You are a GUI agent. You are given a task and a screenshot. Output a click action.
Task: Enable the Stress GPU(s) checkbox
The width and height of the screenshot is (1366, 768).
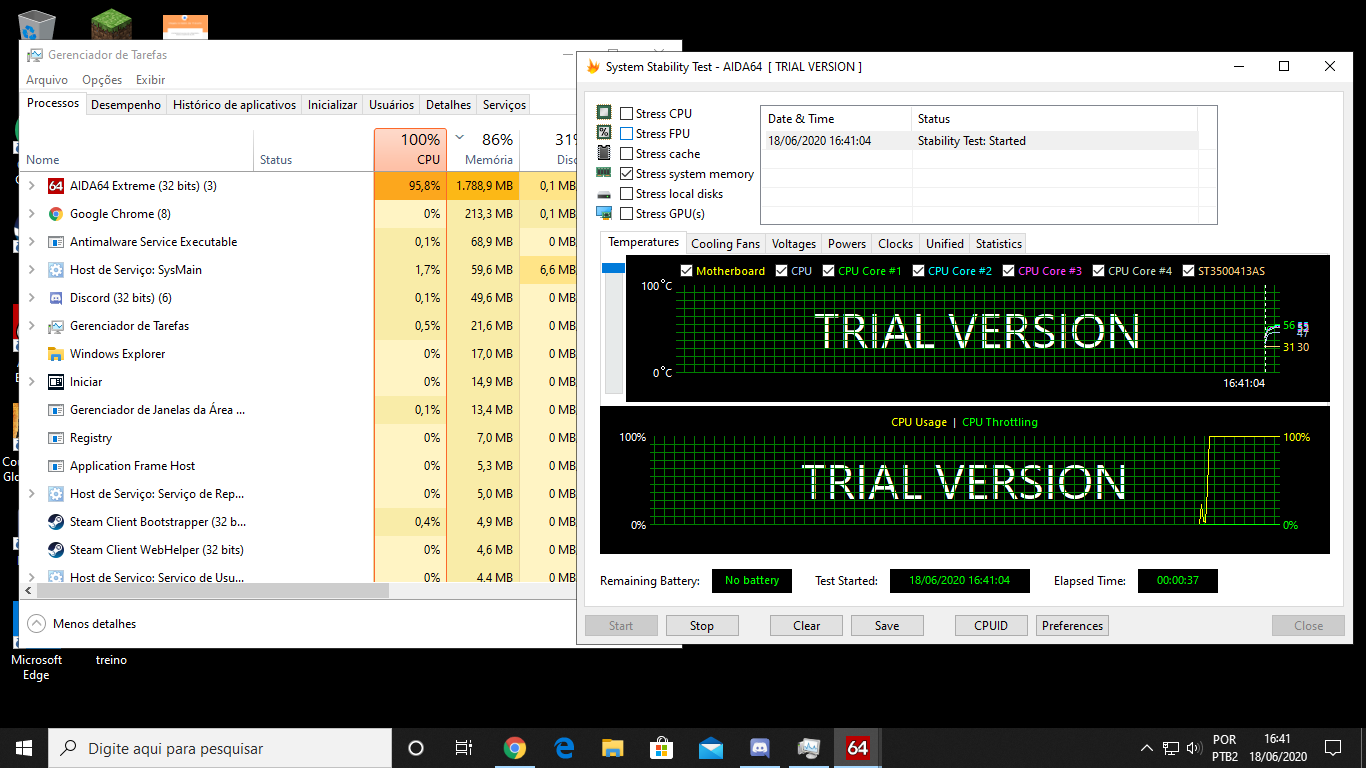point(626,214)
